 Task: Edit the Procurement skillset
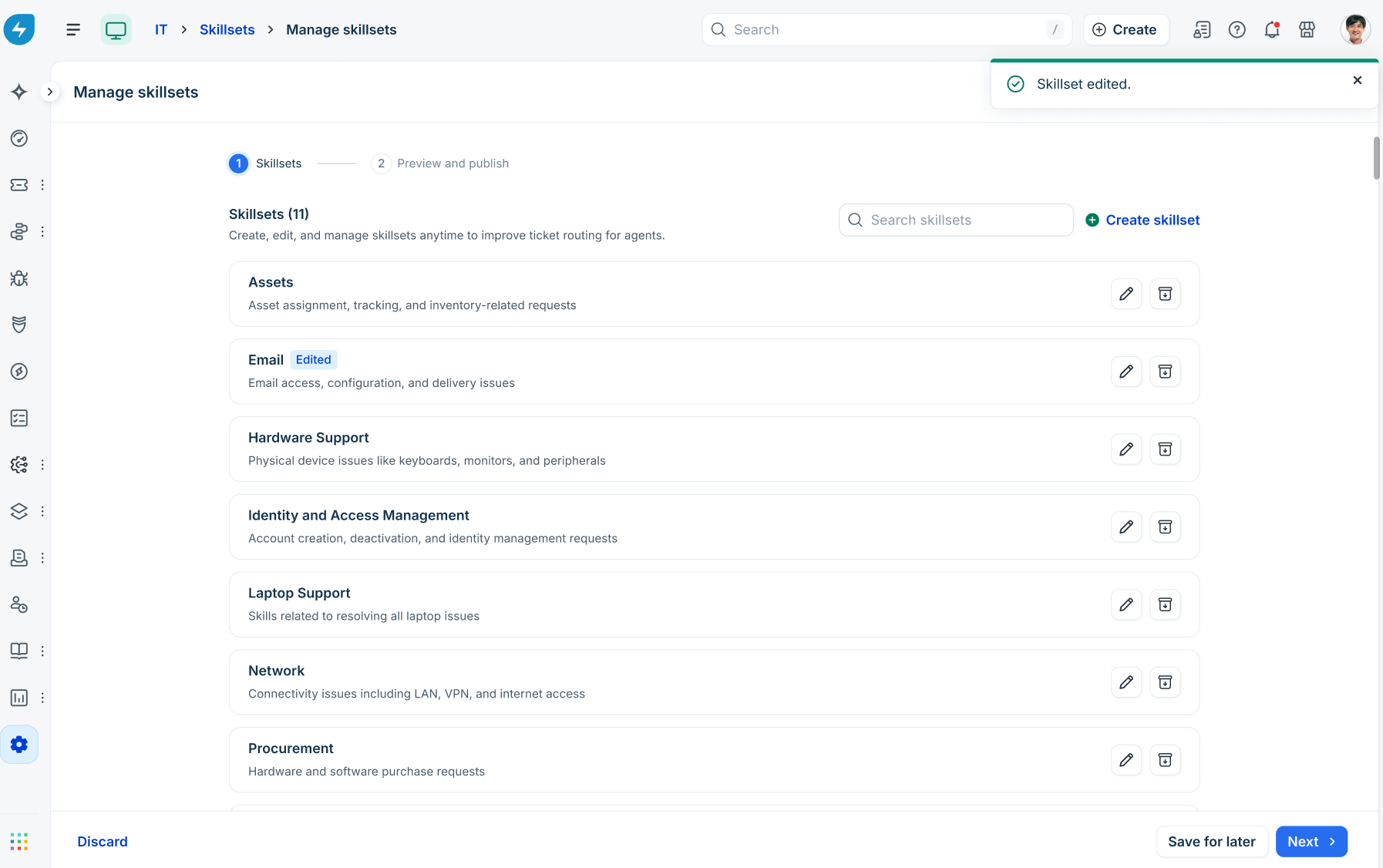(x=1126, y=760)
